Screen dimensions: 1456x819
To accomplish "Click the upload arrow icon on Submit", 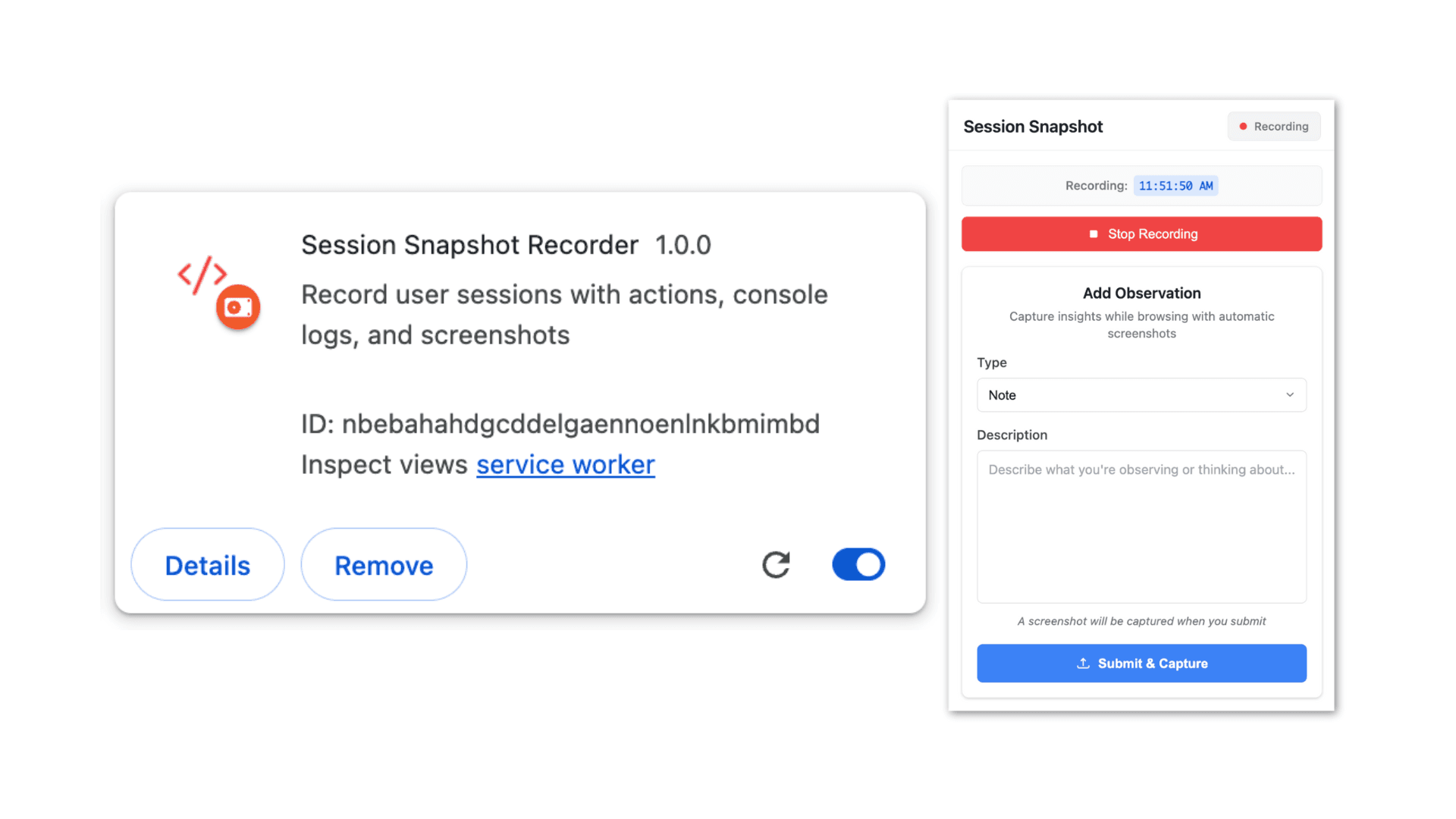I will pyautogui.click(x=1083, y=664).
